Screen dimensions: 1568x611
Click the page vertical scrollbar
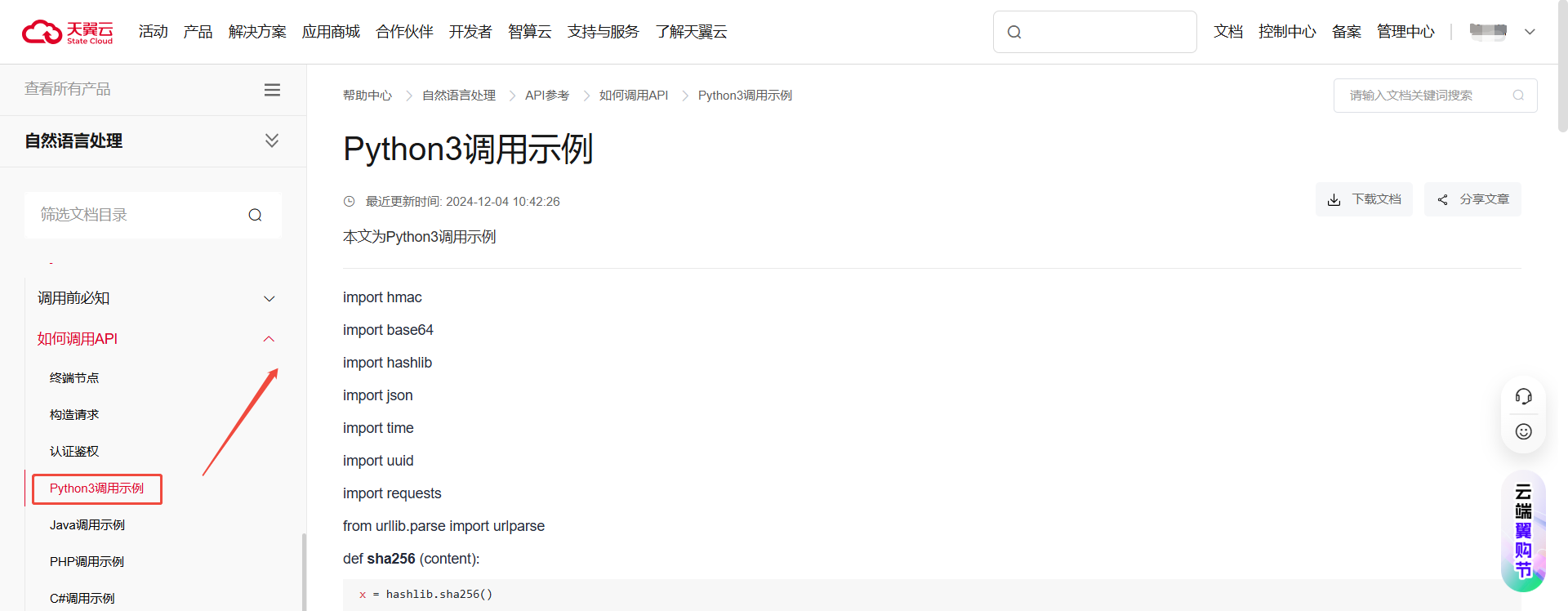1562,65
